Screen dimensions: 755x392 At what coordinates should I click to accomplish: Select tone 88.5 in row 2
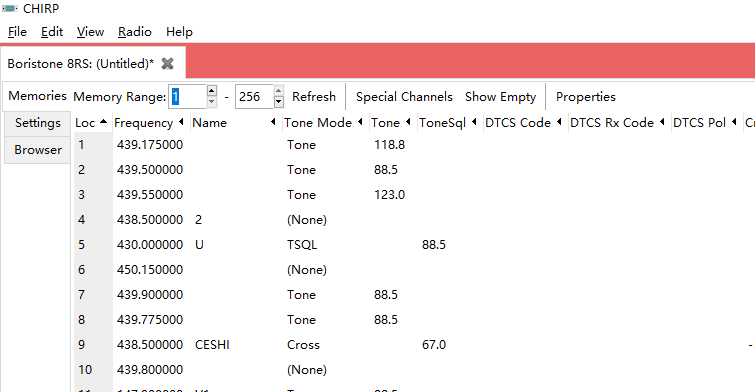click(386, 170)
